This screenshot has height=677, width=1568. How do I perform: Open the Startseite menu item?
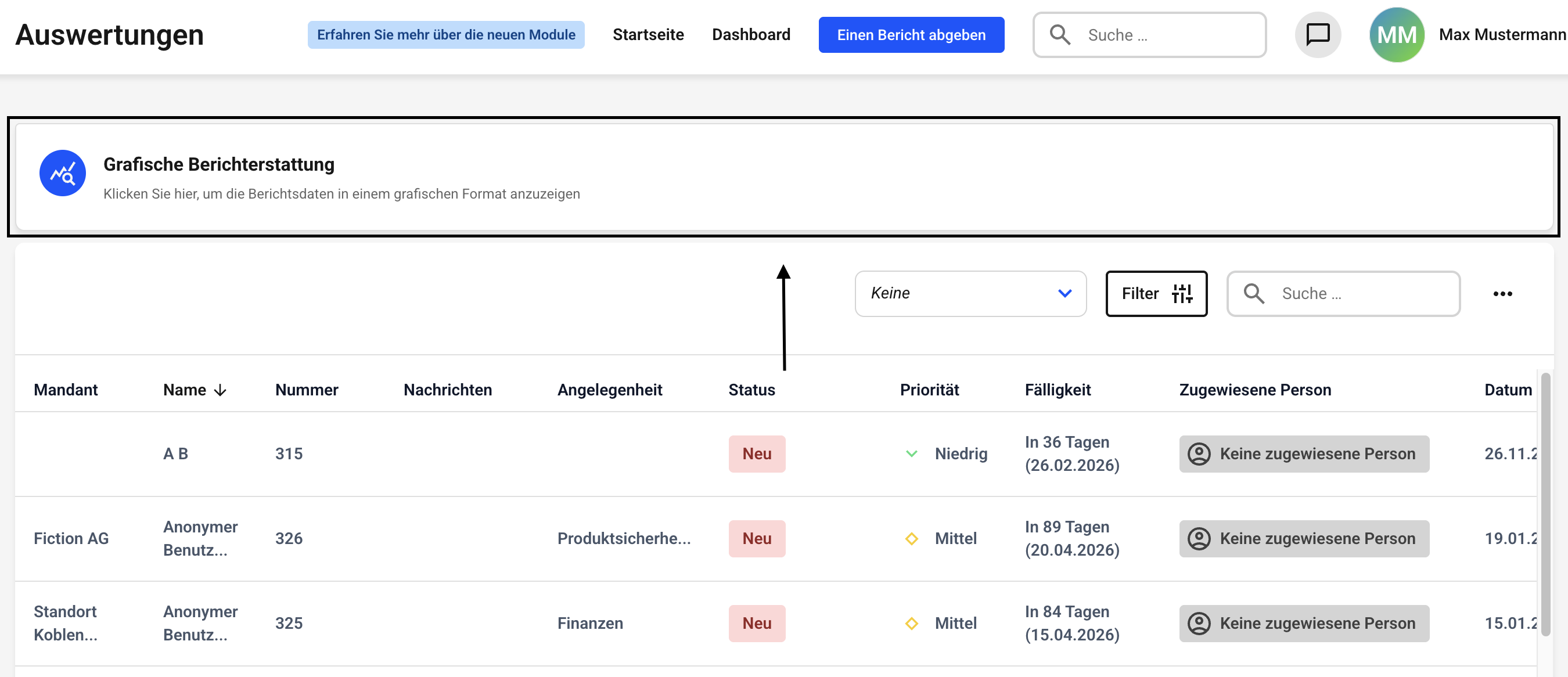click(648, 35)
